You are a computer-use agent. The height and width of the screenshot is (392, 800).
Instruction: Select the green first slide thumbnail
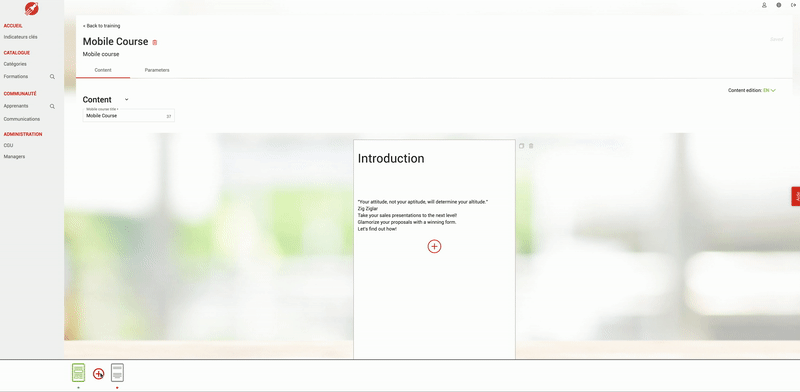pos(79,373)
